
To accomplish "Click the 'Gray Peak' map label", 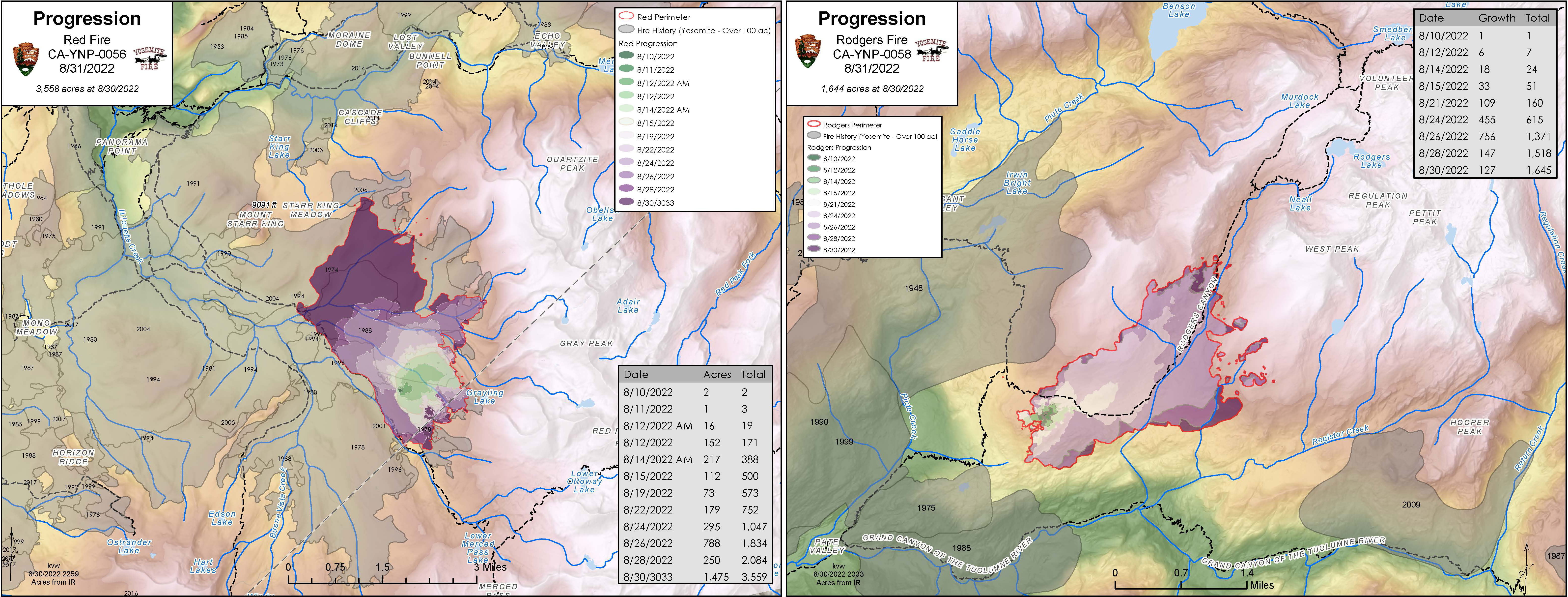I will click(x=586, y=344).
